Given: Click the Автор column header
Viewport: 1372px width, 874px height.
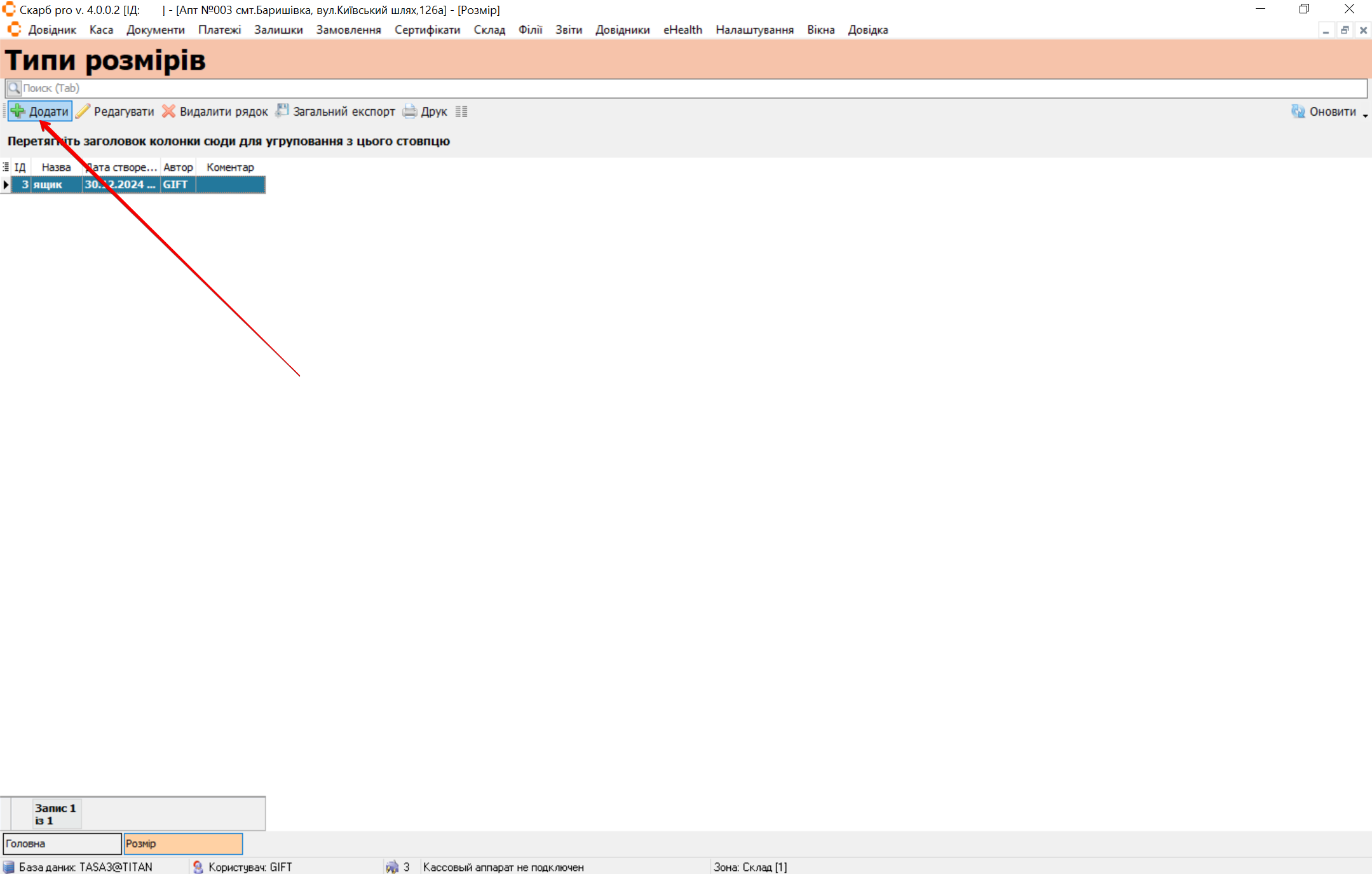Looking at the screenshot, I should coord(178,167).
